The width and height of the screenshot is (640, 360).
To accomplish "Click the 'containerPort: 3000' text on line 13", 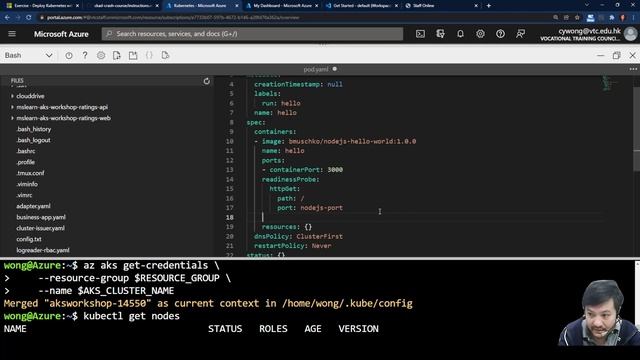I will click(x=306, y=170).
